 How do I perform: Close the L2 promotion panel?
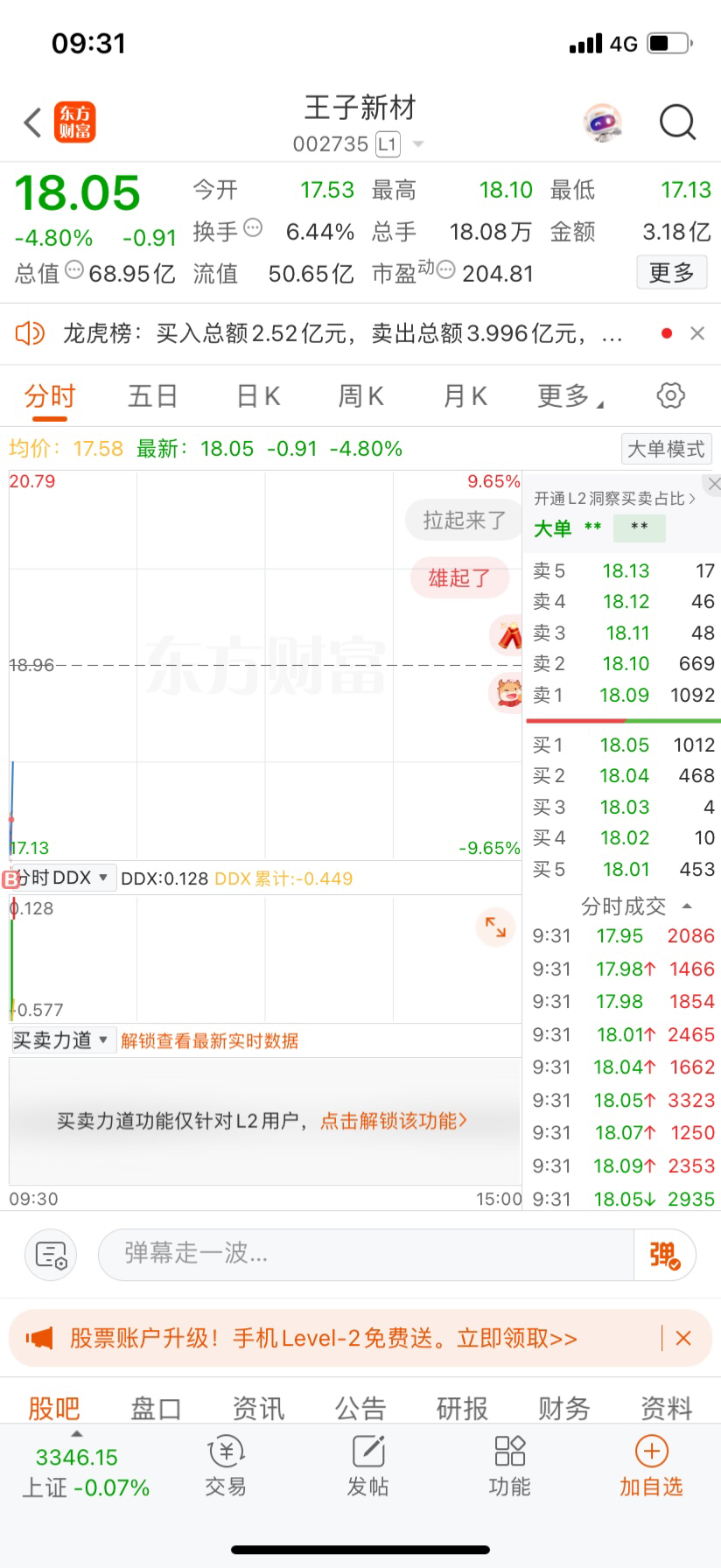713,484
